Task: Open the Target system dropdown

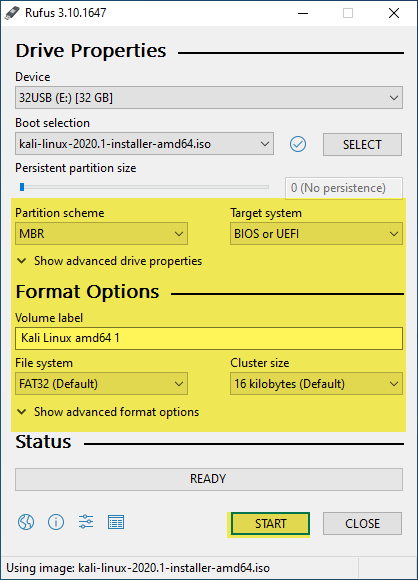Action: click(316, 233)
